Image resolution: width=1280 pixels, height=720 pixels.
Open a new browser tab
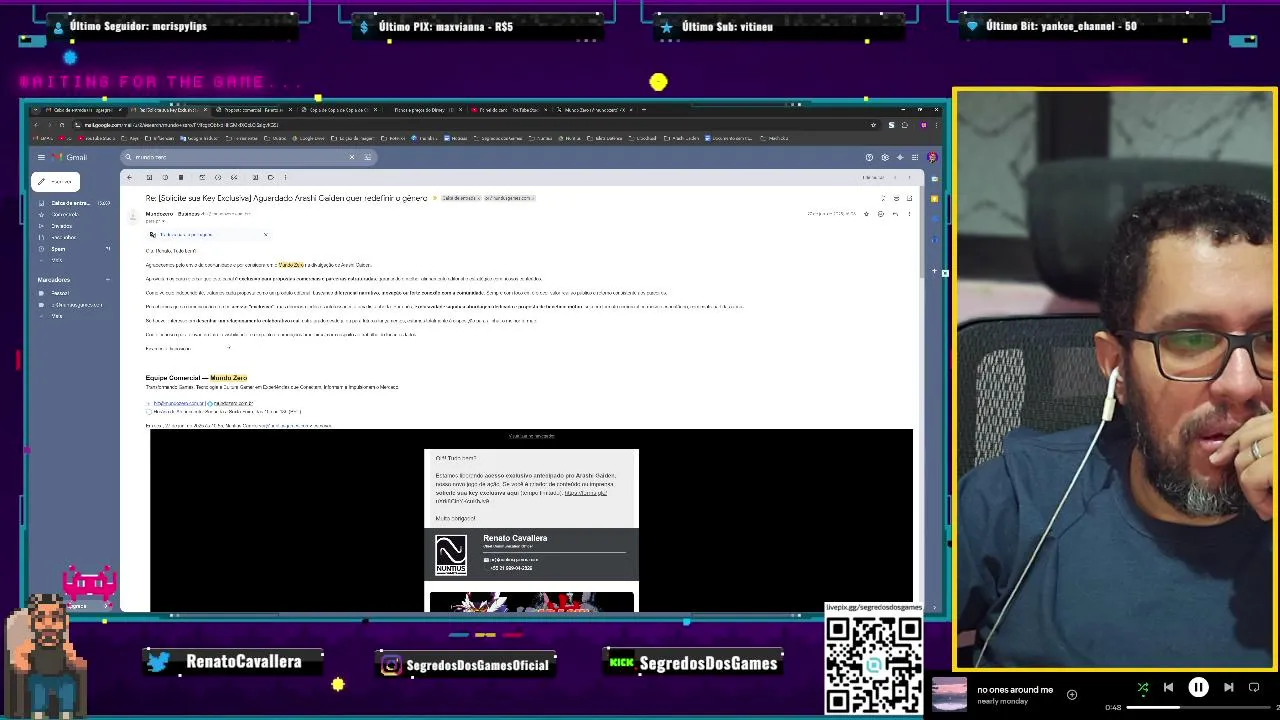[643, 110]
